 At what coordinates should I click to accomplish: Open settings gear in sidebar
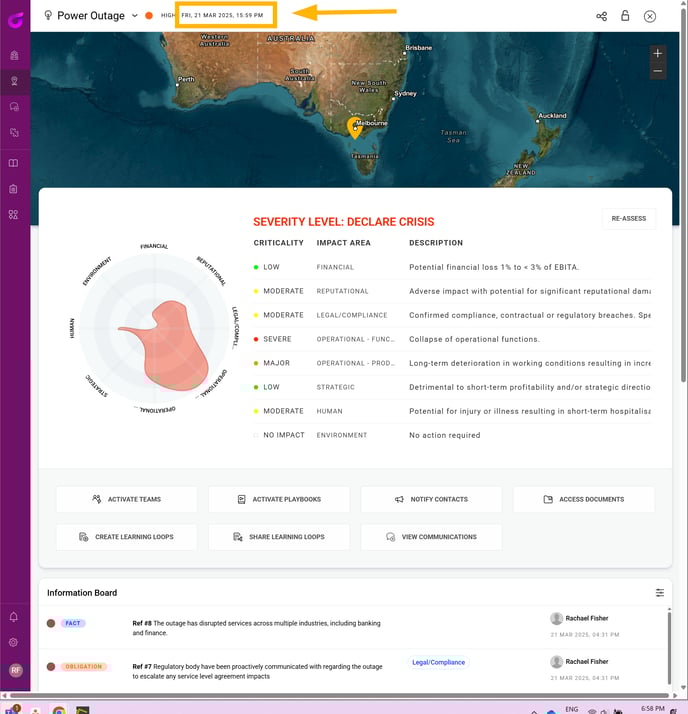(14, 643)
